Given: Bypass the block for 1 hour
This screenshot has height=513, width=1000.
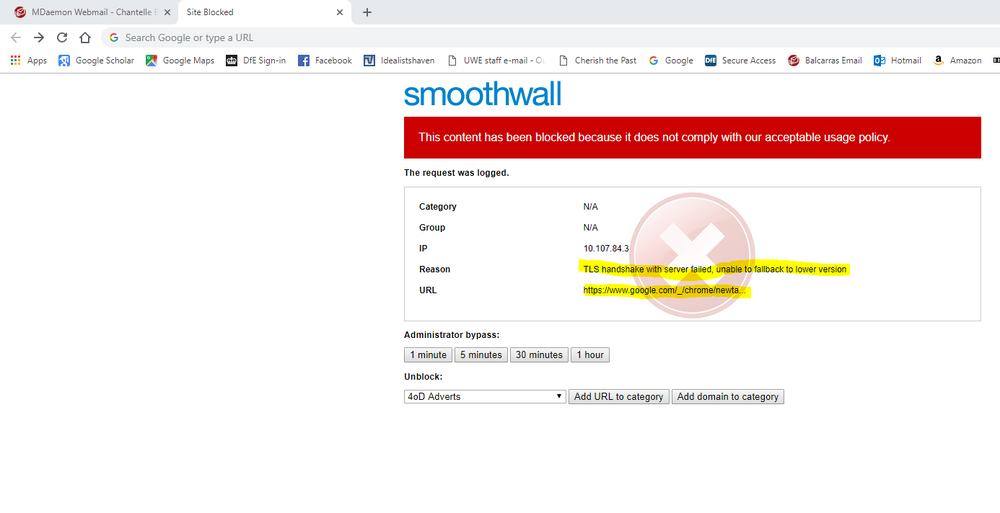Looking at the screenshot, I should pyautogui.click(x=590, y=355).
